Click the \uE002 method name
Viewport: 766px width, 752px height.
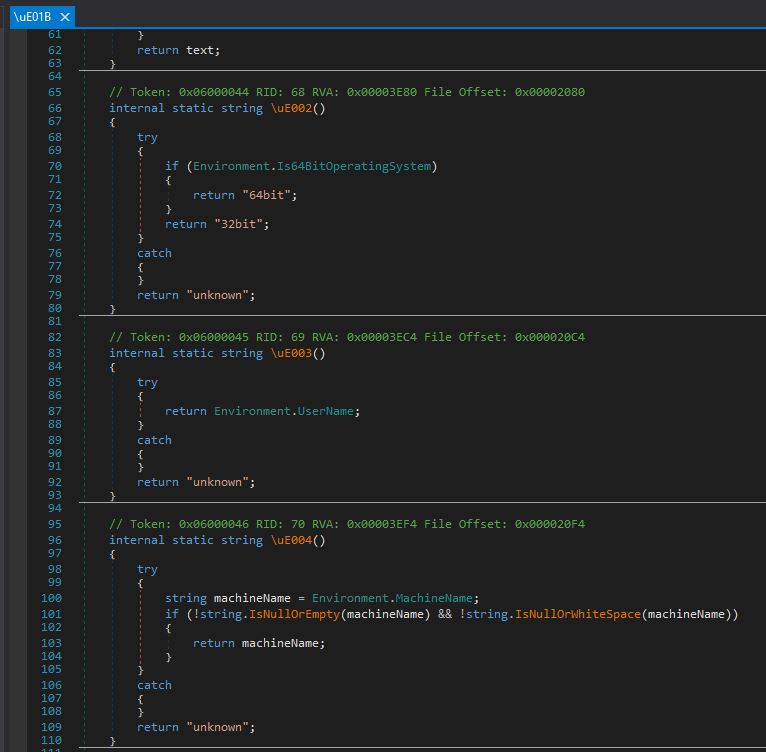291,108
